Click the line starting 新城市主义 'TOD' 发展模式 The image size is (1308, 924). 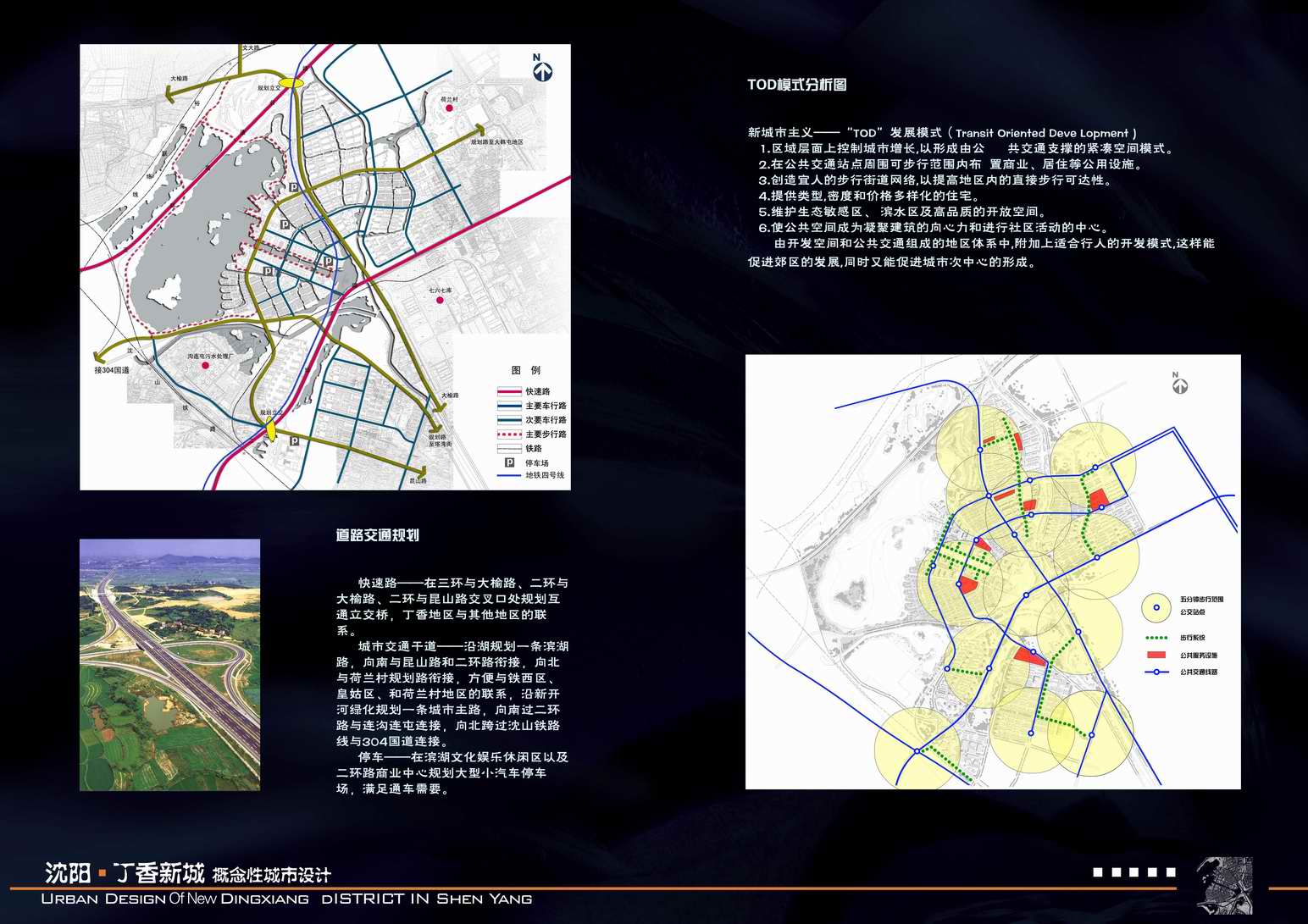click(942, 133)
